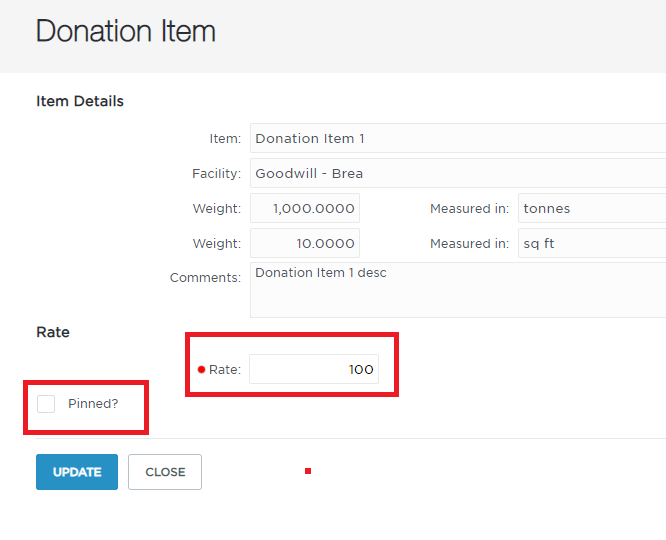Click the red required dot beside Rate
This screenshot has width=666, height=540.
click(201, 370)
